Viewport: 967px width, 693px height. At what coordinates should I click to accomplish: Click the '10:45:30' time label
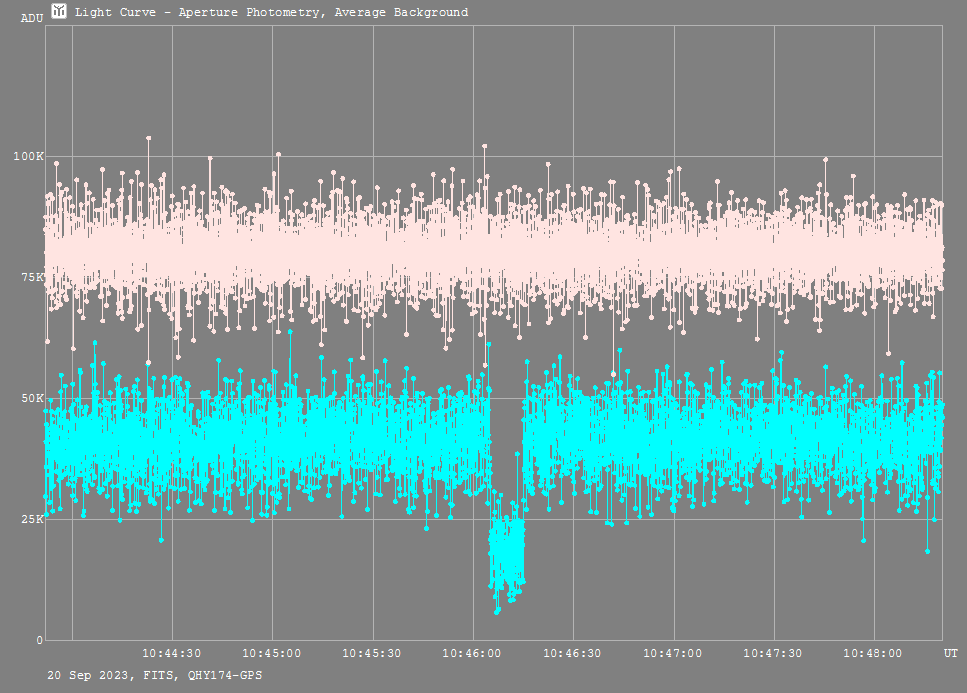click(x=372, y=654)
